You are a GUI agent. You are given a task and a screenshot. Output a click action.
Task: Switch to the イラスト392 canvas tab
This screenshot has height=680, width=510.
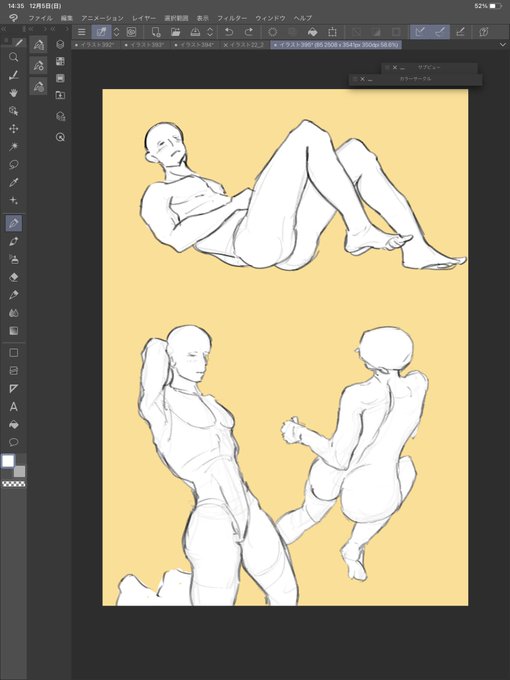pyautogui.click(x=96, y=45)
